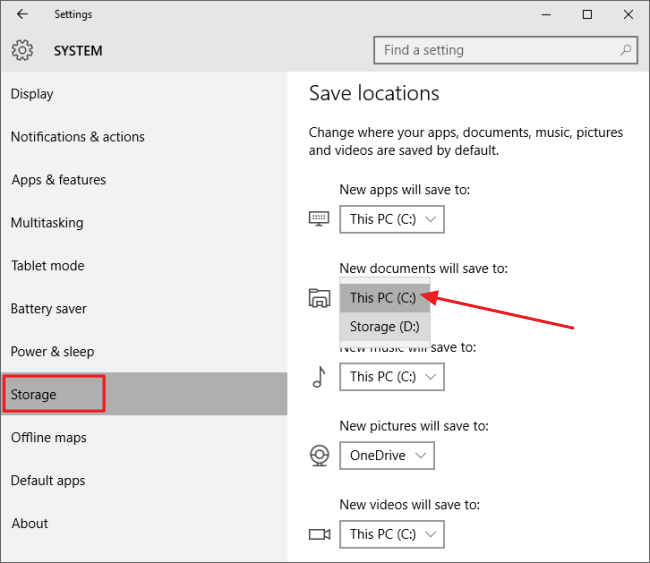
Task: Open Battery saver settings
Action: pos(48,309)
